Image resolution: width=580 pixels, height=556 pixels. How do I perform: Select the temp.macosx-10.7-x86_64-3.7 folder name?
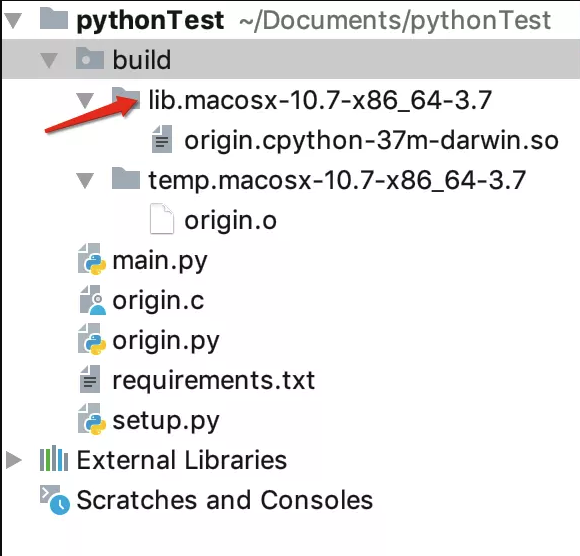pos(337,181)
